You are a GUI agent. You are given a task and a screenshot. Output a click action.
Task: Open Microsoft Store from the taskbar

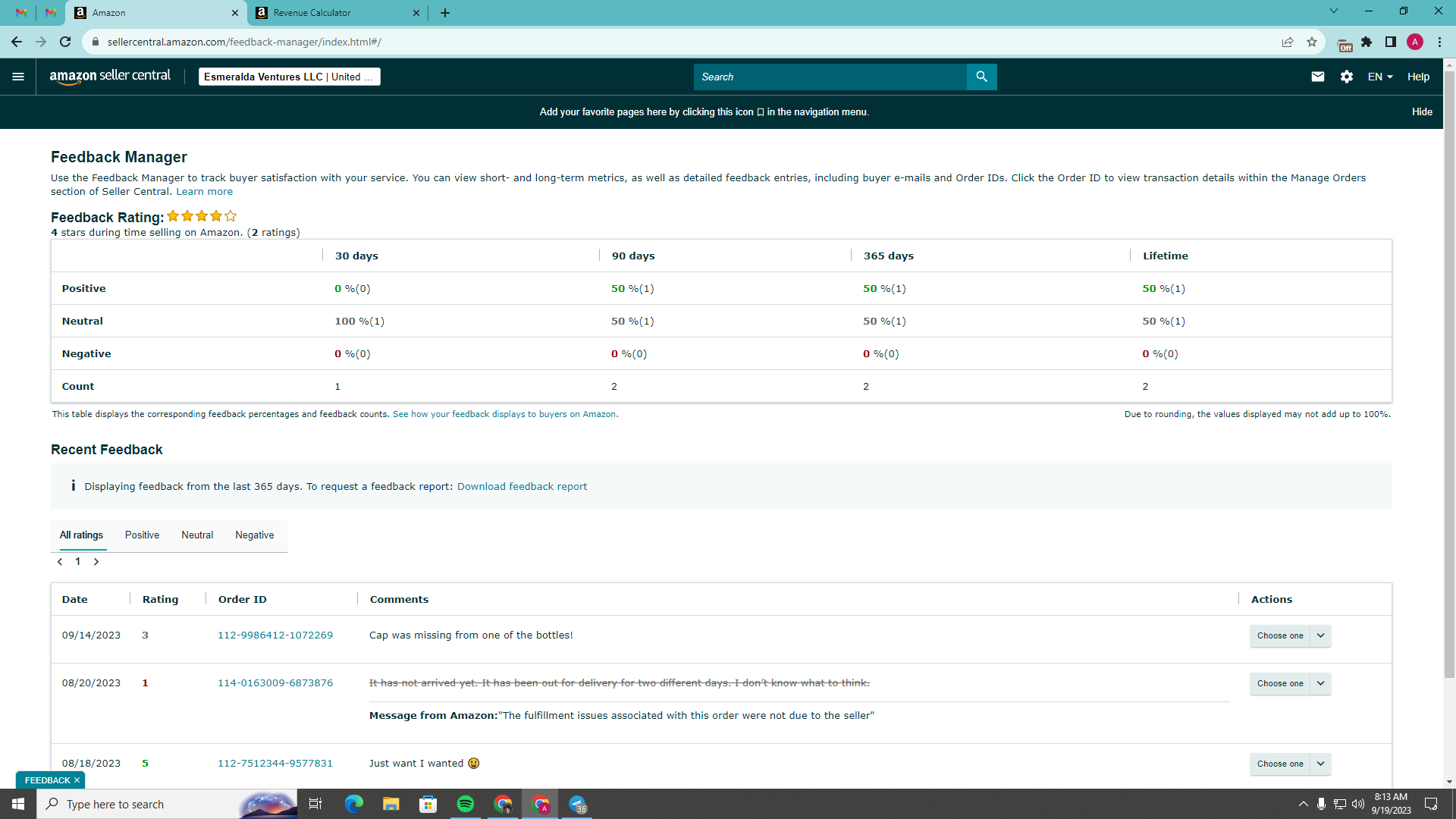(x=428, y=804)
